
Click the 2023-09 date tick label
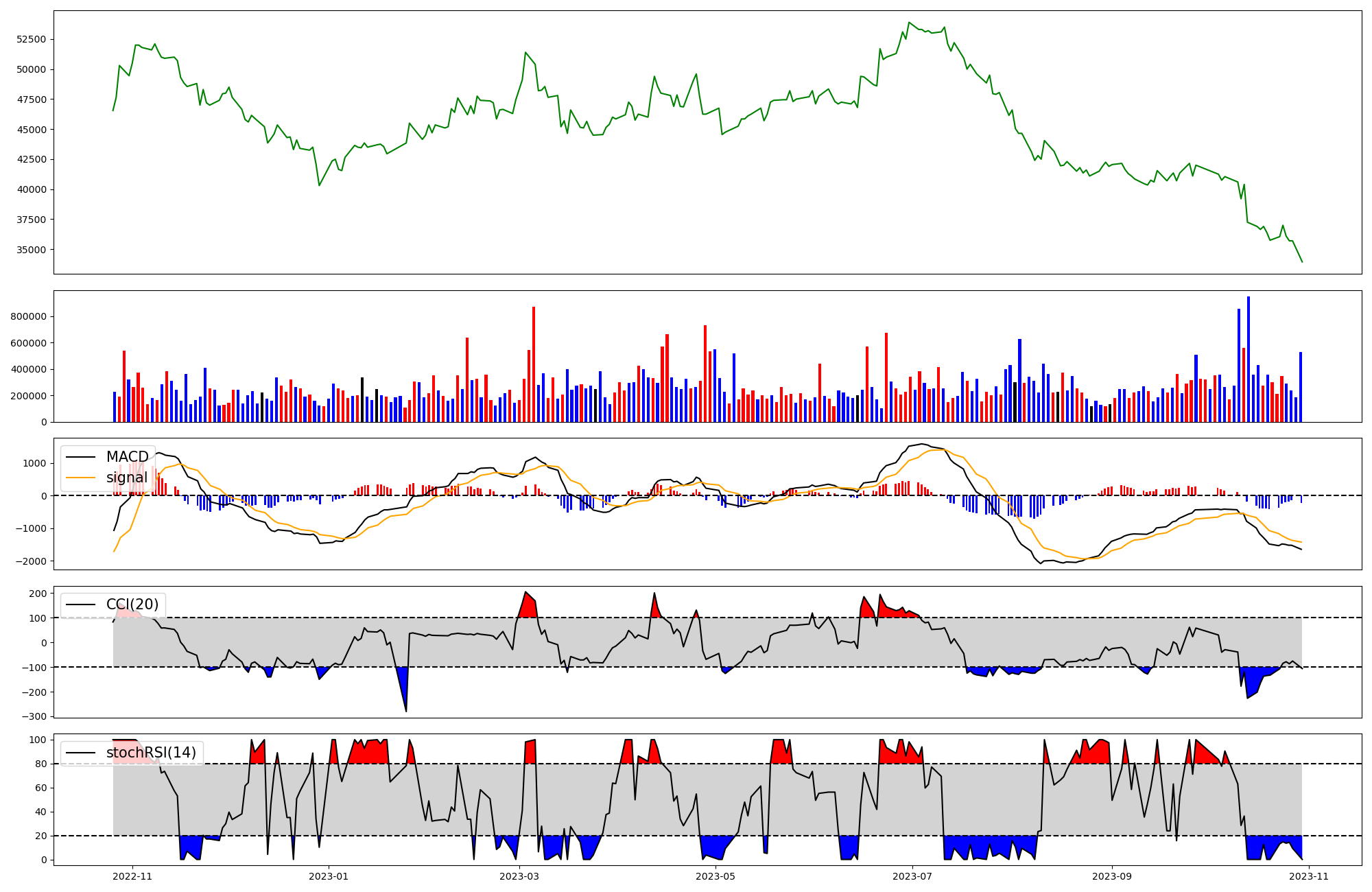(1111, 876)
